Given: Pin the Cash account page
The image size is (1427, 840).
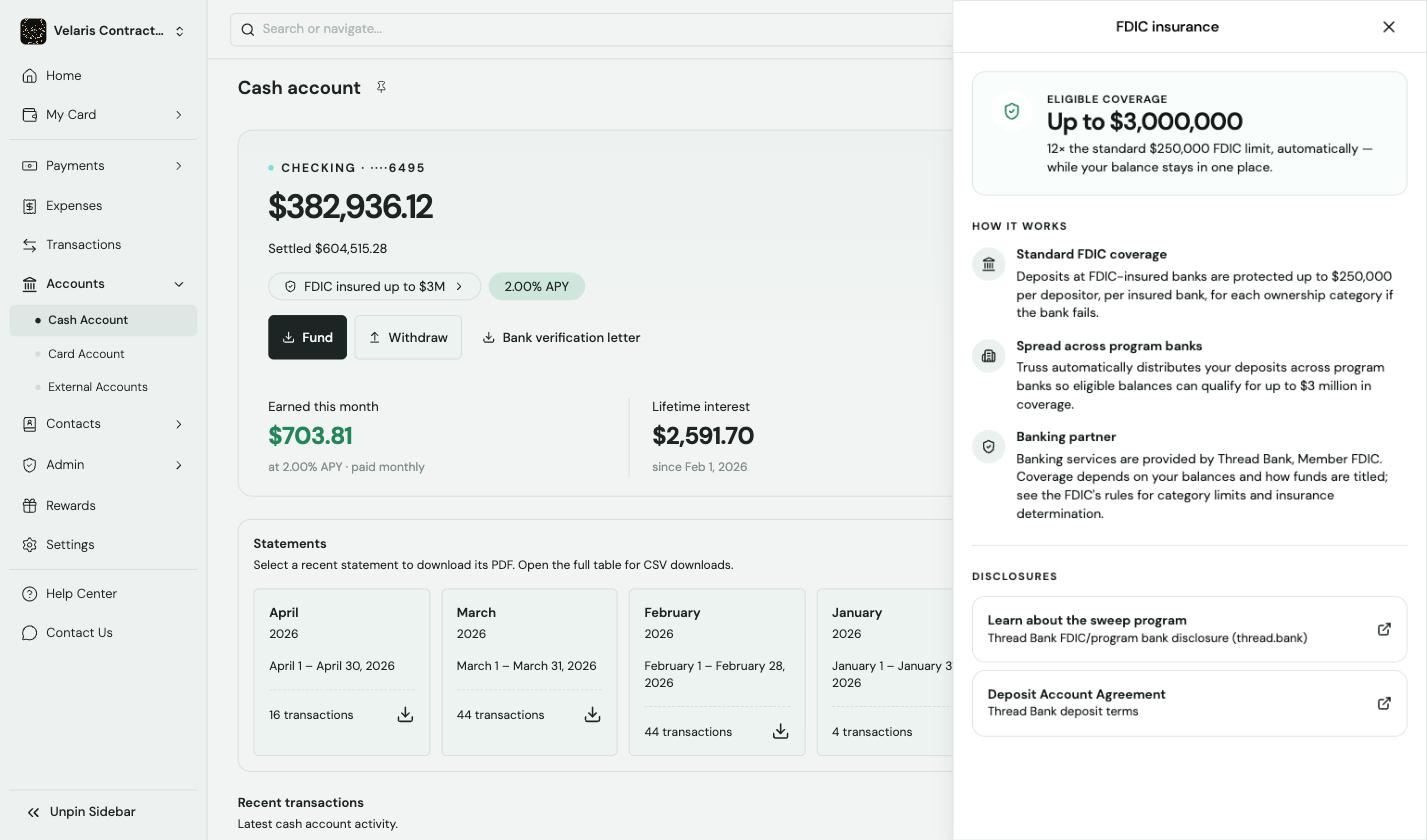Looking at the screenshot, I should (x=381, y=88).
